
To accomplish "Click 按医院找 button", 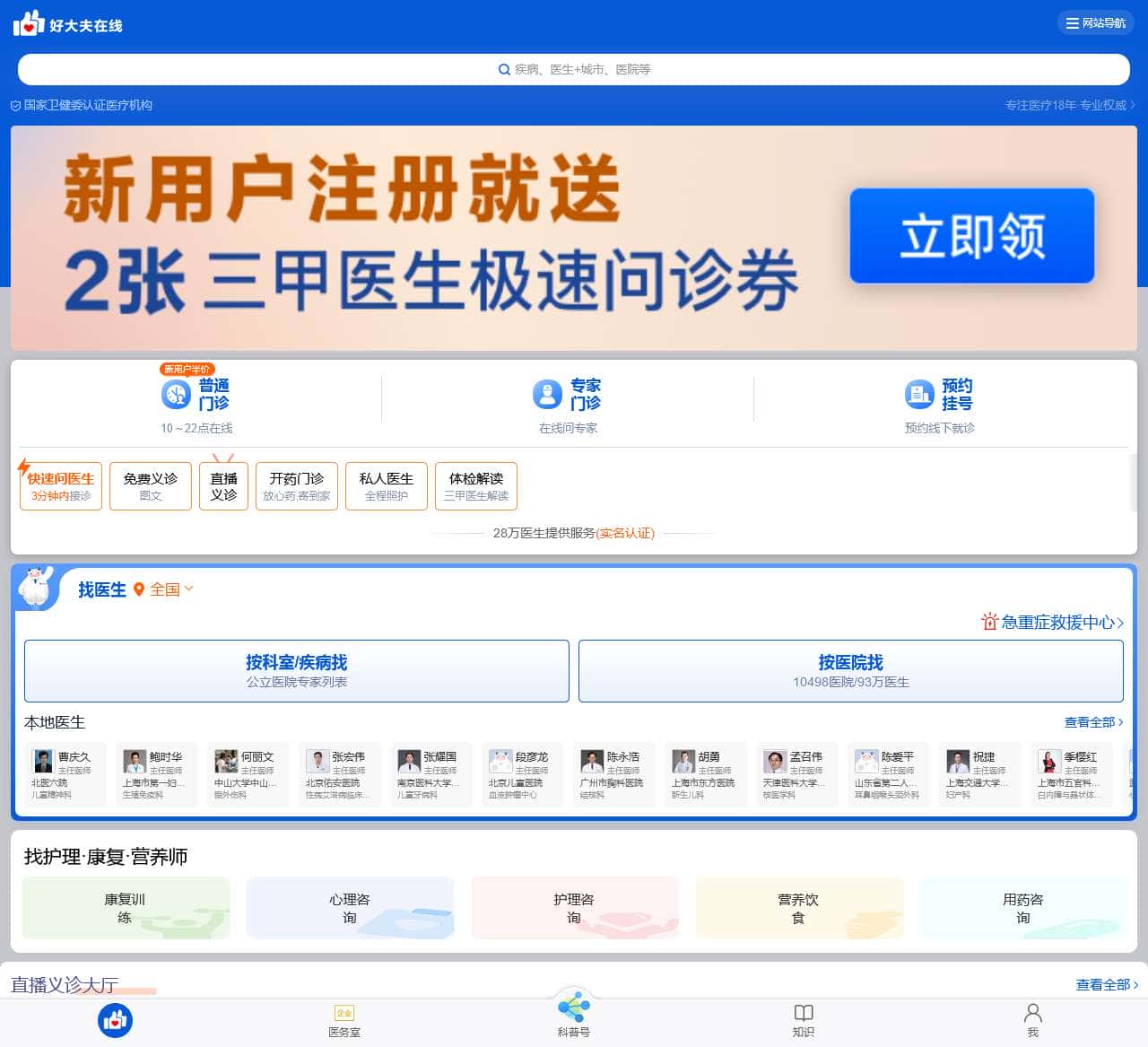I will tap(851, 671).
